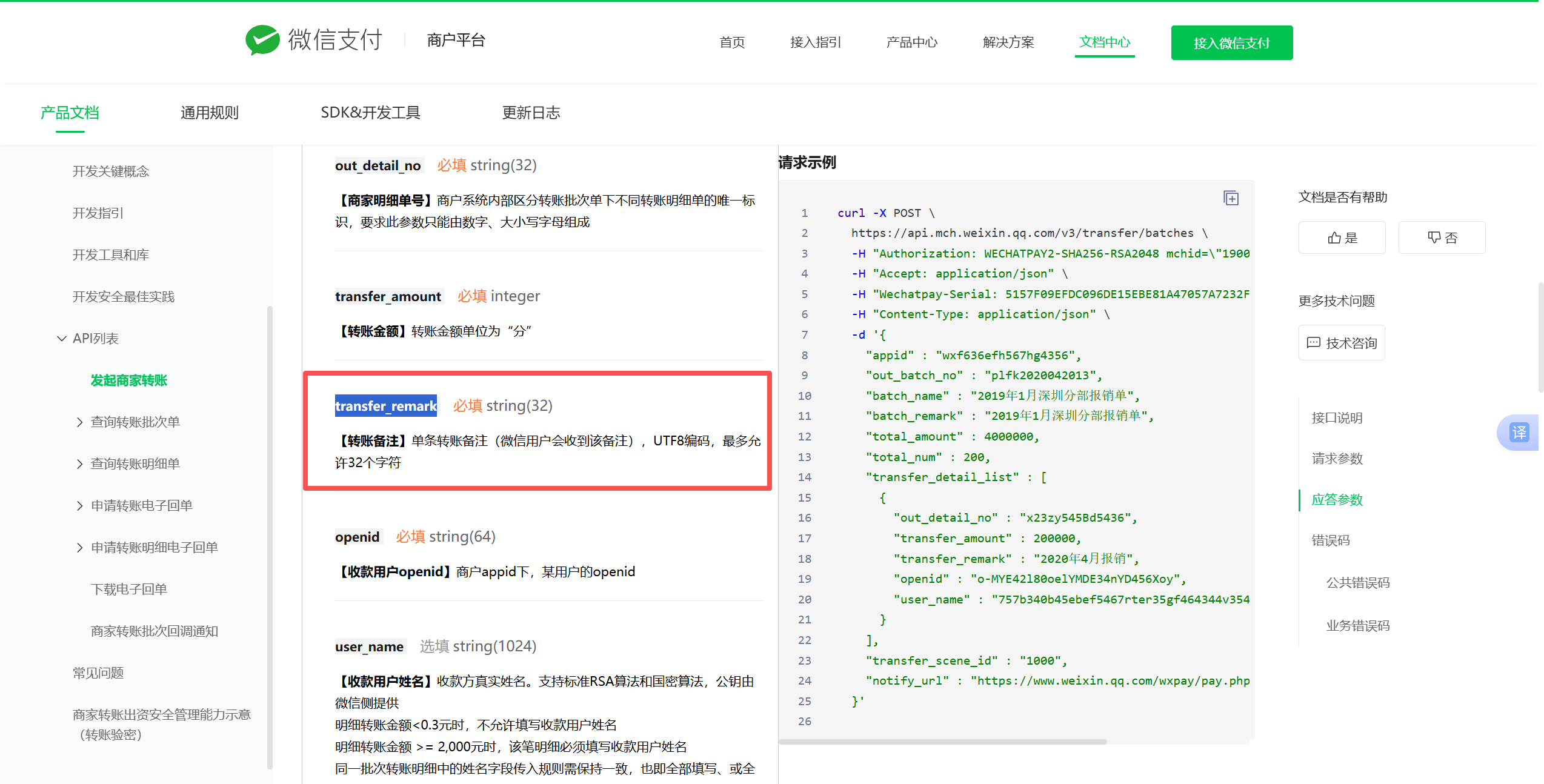Screen dimensions: 1544x784
Task: Switch to 通用规则 tab
Action: click(x=210, y=113)
